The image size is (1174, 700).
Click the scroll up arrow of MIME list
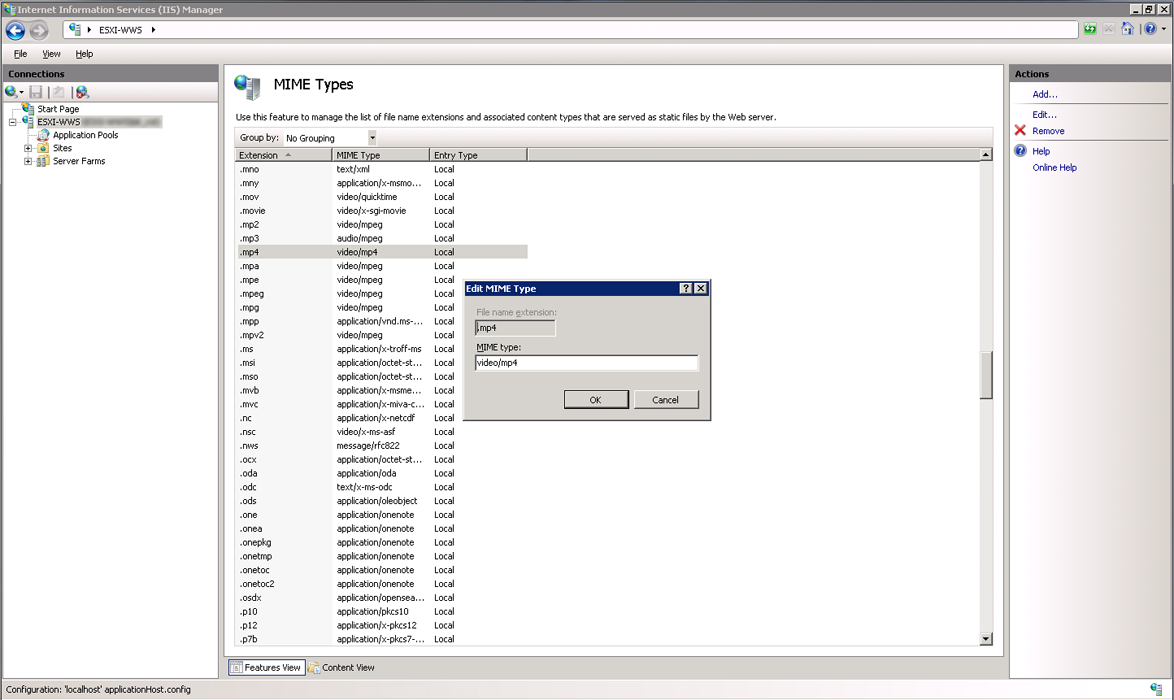(x=986, y=155)
